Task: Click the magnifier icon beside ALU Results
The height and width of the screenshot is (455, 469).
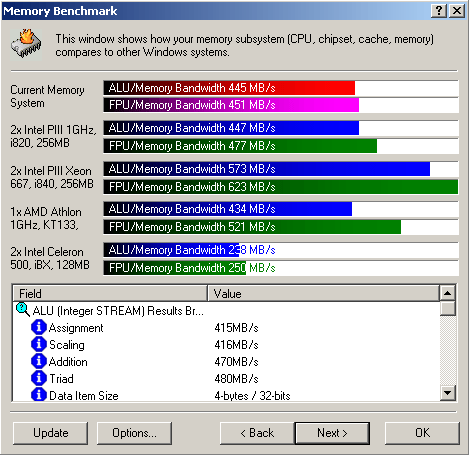Action: 23,310
